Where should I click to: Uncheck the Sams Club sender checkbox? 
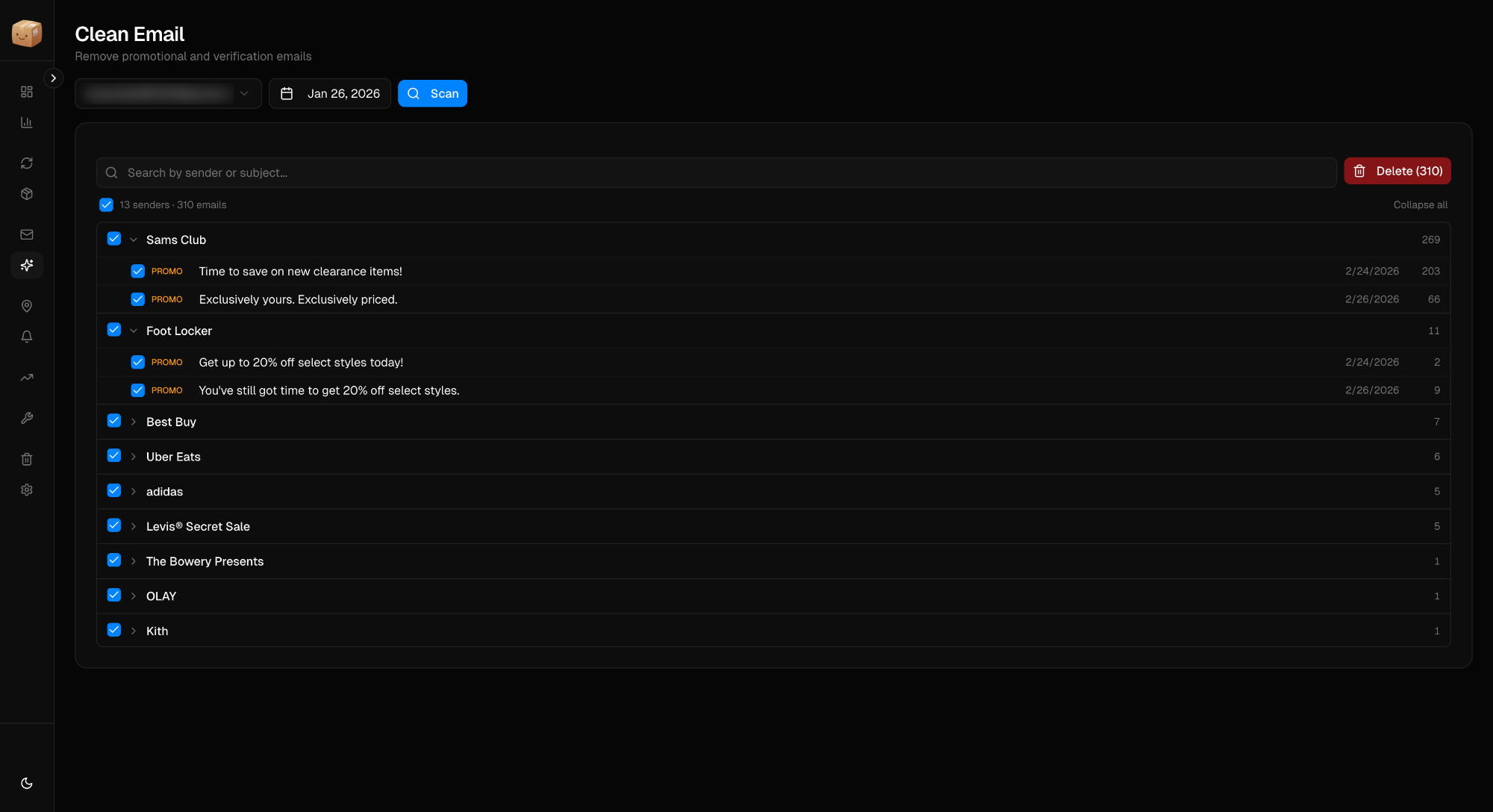coord(114,239)
